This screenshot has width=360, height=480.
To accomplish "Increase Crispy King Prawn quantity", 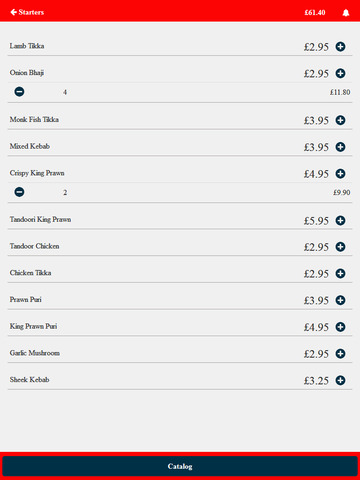I will pos(340,173).
